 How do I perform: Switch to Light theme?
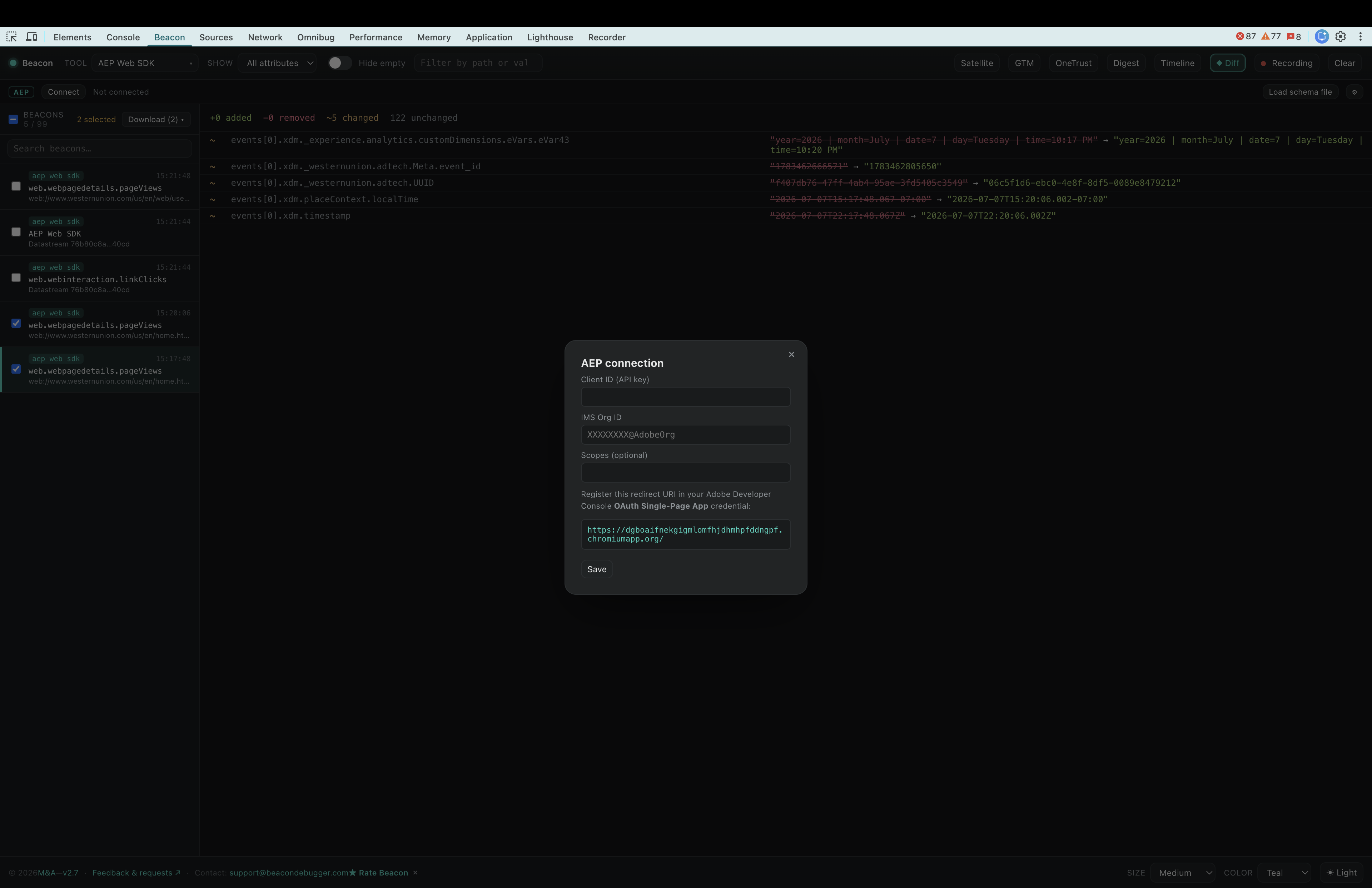click(x=1341, y=872)
